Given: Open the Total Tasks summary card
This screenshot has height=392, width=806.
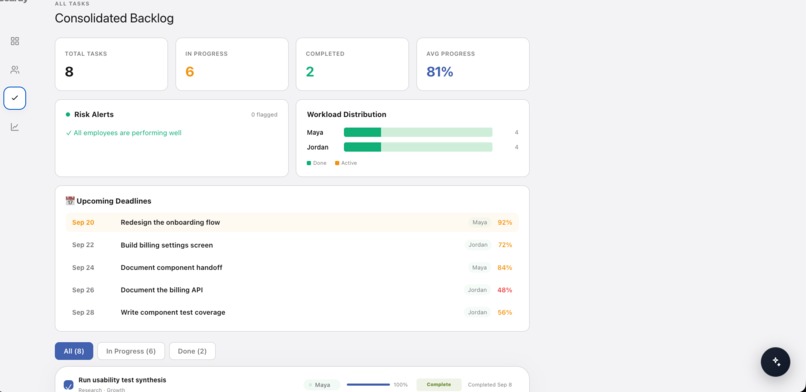Looking at the screenshot, I should 111,64.
